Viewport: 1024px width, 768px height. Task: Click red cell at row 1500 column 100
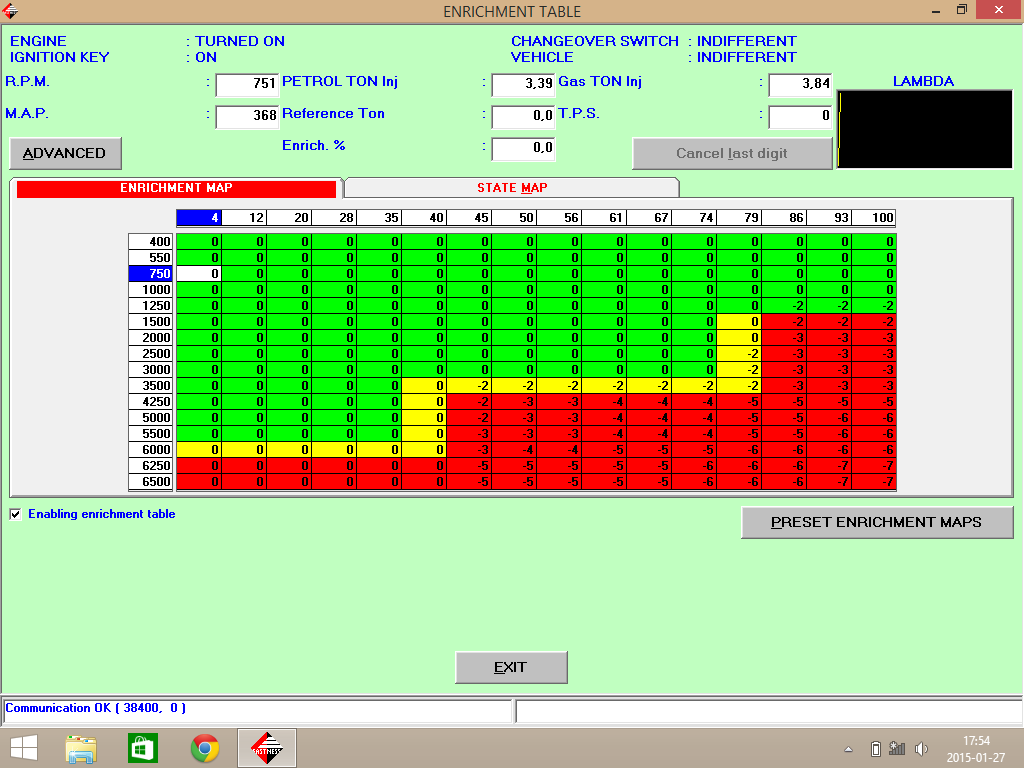(x=874, y=321)
